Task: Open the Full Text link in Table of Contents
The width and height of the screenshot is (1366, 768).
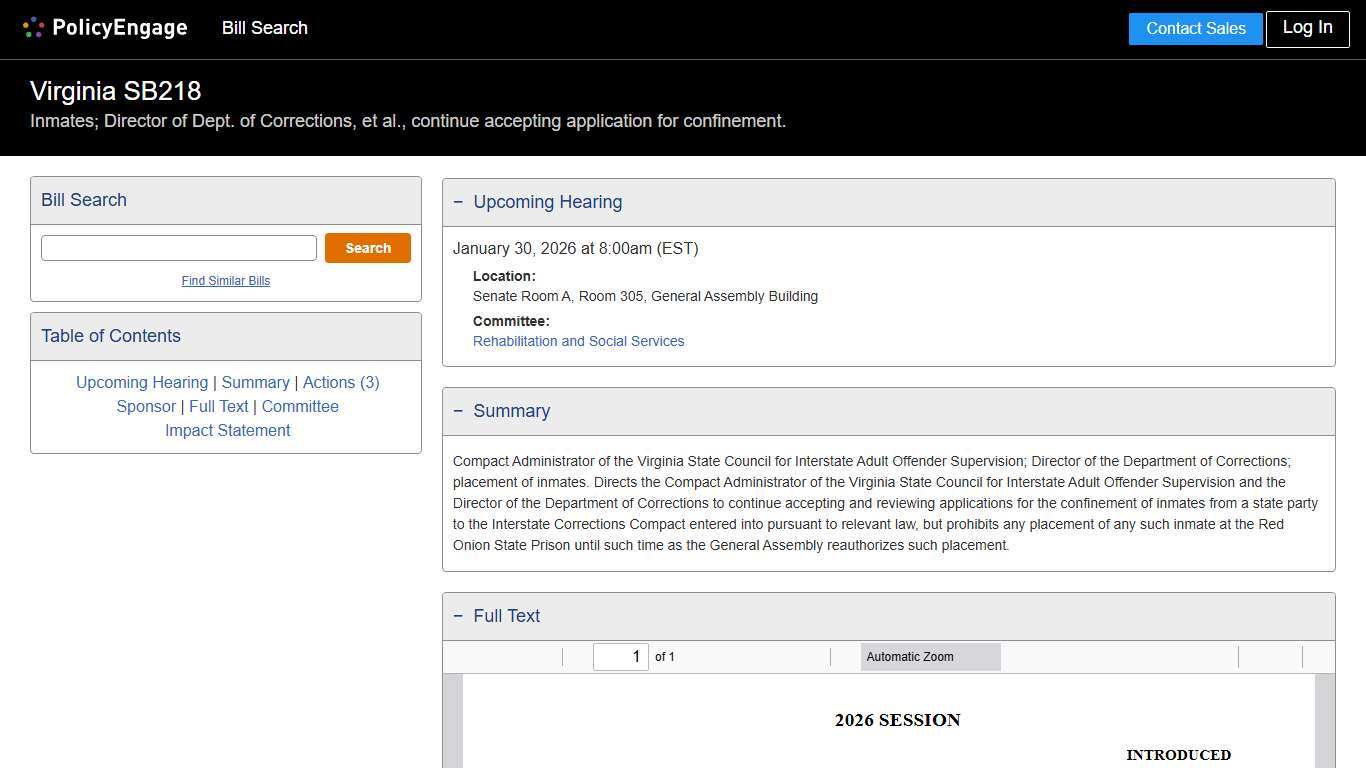Action: pyautogui.click(x=218, y=406)
